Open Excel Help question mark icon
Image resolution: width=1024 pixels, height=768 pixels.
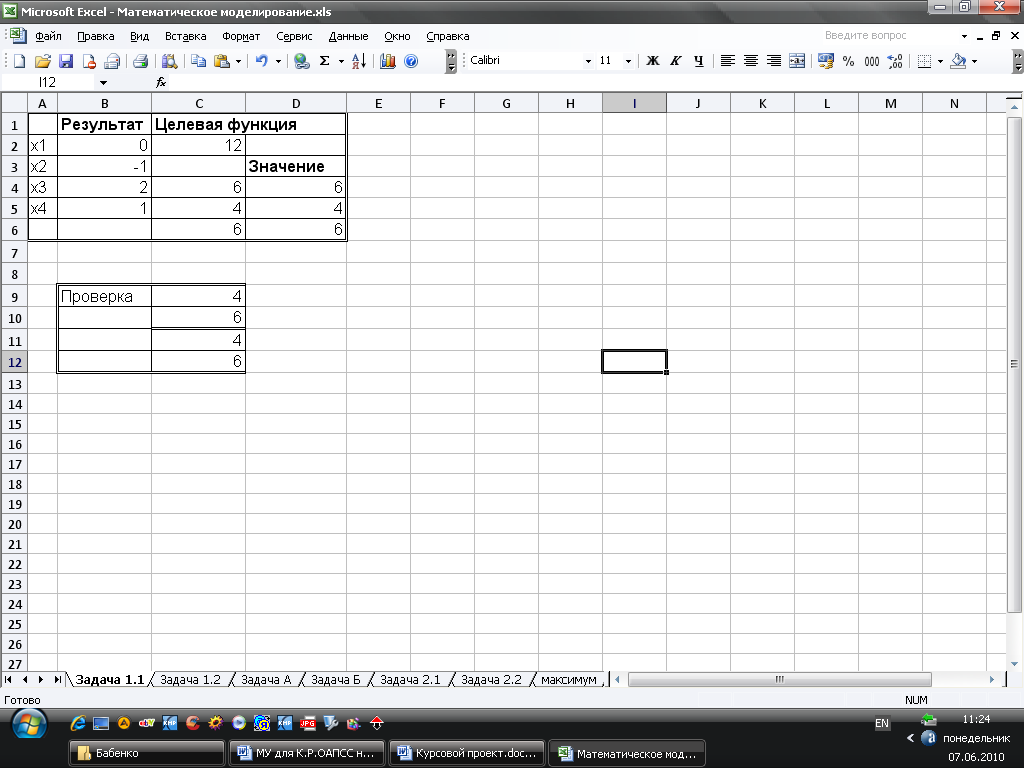point(411,61)
